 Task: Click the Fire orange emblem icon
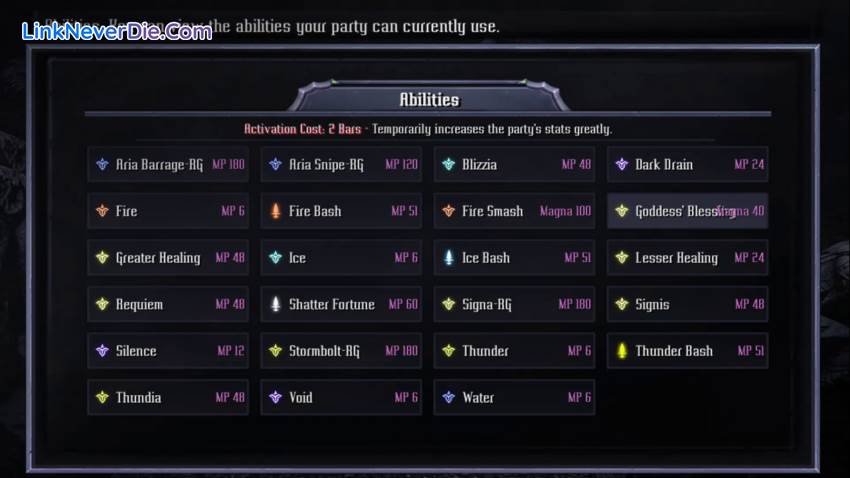(102, 211)
